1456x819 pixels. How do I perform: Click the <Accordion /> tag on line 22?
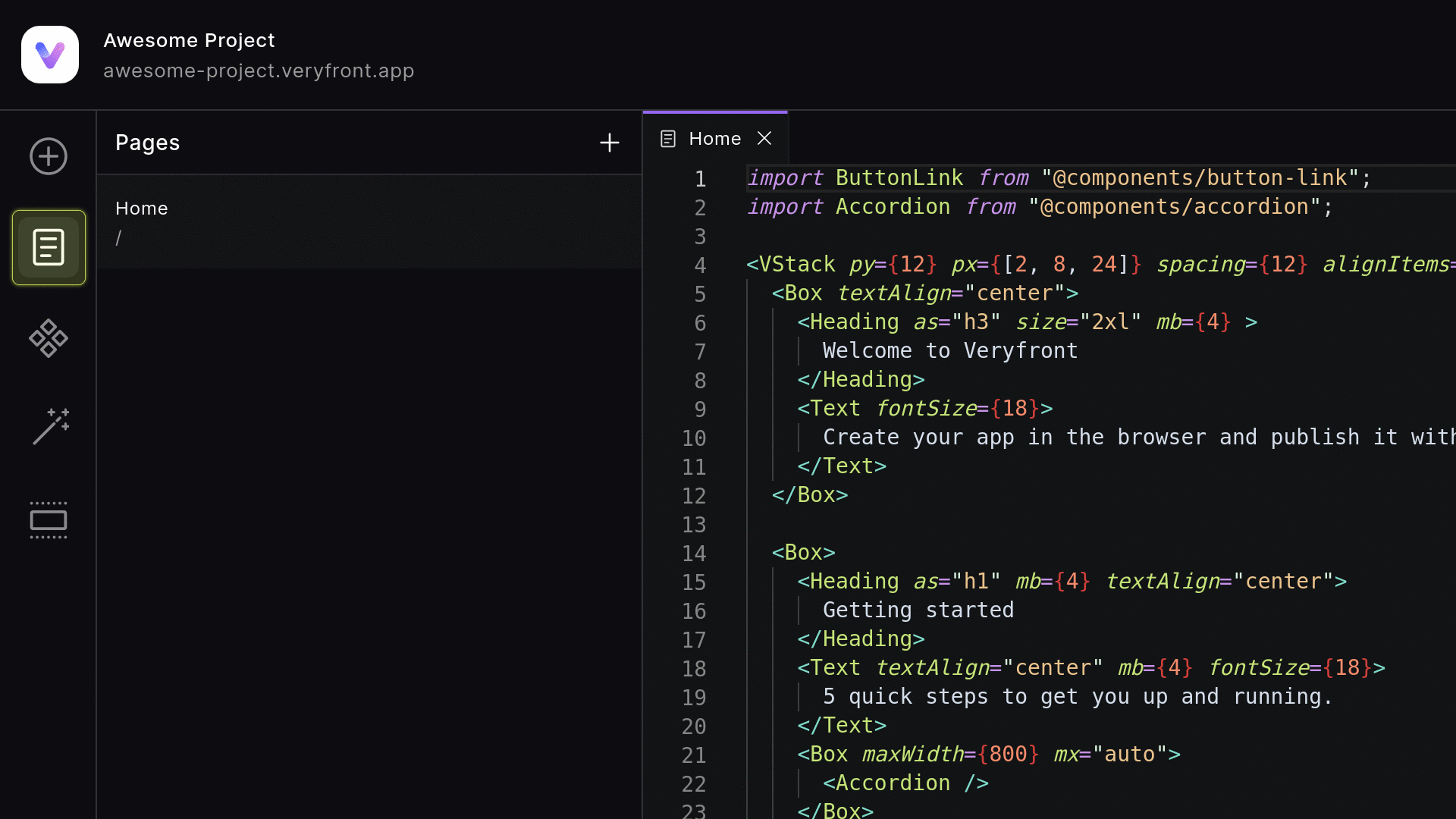click(905, 783)
